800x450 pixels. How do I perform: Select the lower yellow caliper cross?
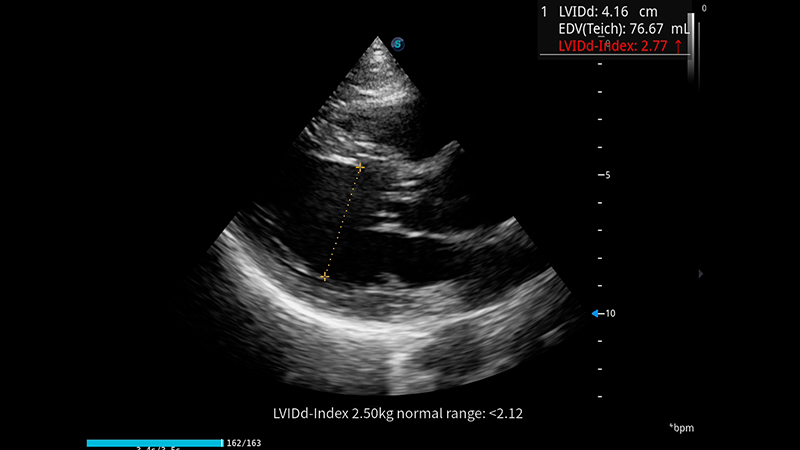coord(324,276)
